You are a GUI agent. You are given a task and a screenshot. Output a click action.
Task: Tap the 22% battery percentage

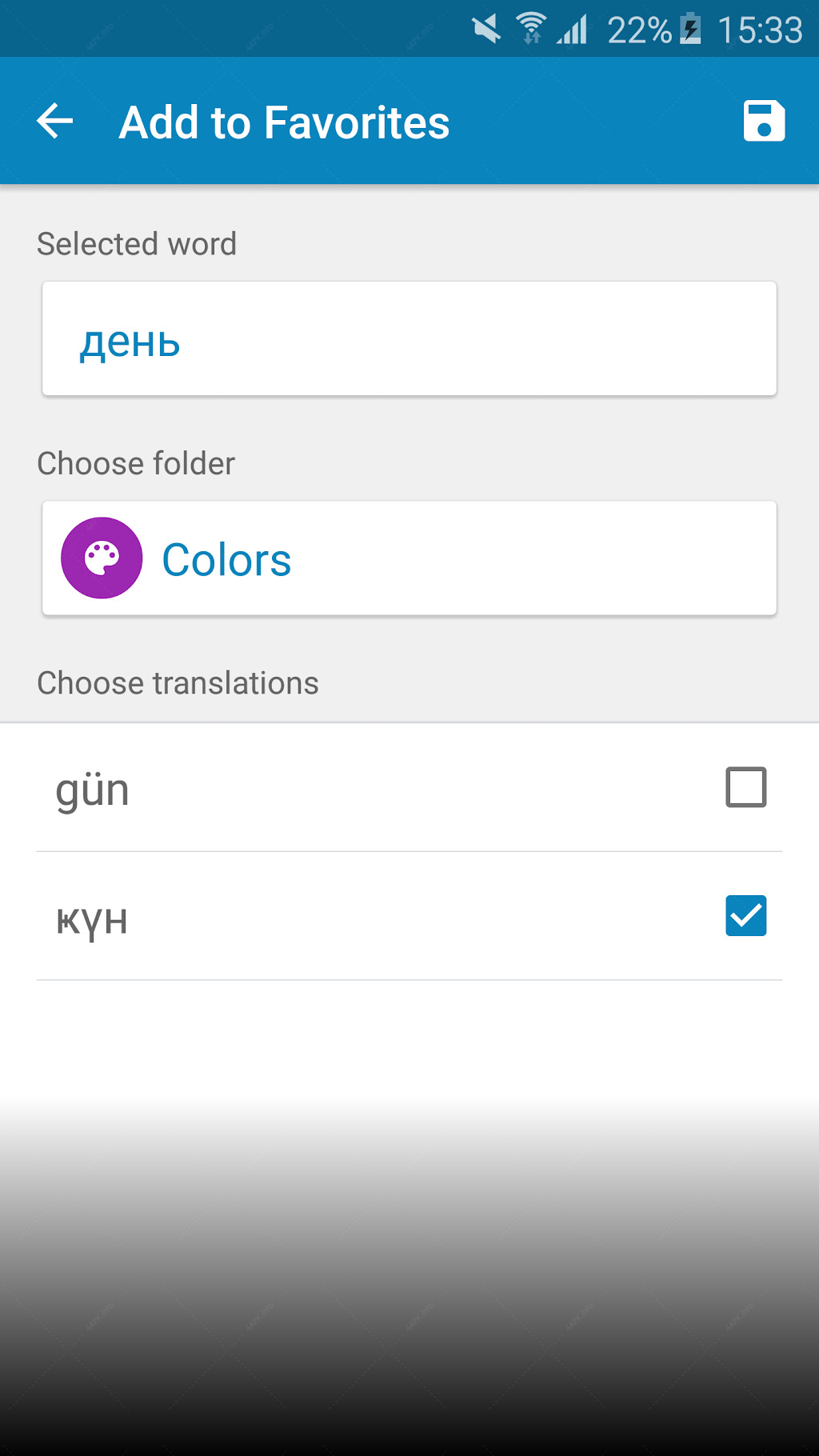pyautogui.click(x=639, y=30)
